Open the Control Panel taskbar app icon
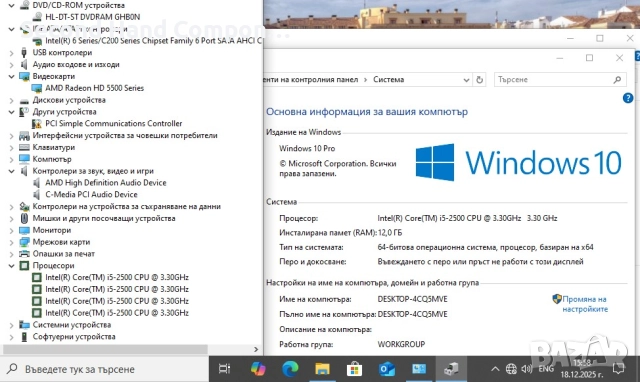Image resolution: width=640 pixels, height=382 pixels. (x=419, y=369)
